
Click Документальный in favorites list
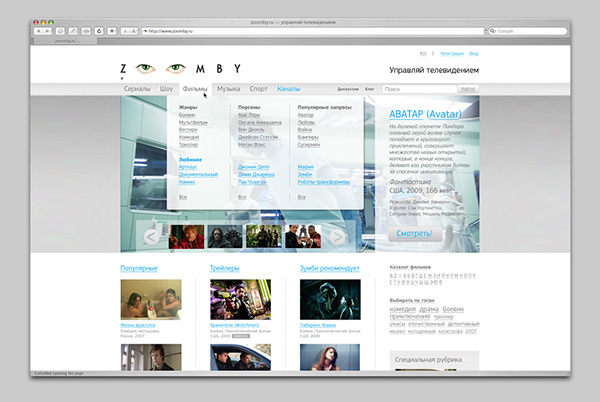coord(198,174)
